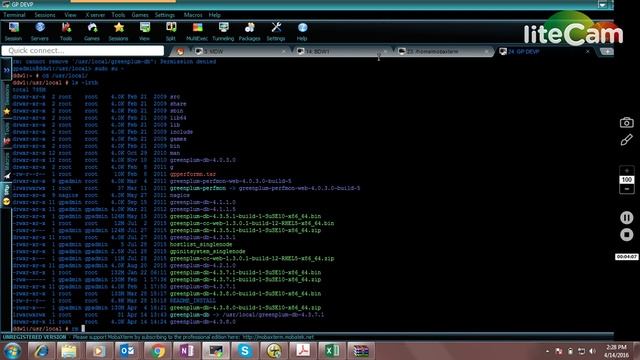Open File Explorer from the taskbar

[69, 351]
